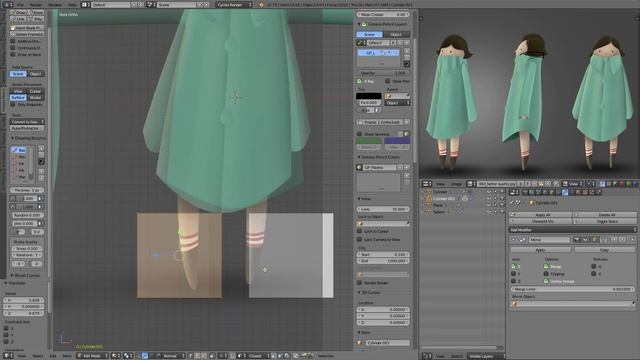Screen dimensions: 640x360
Task: Edit View Lens value field
Action: (x=383, y=209)
